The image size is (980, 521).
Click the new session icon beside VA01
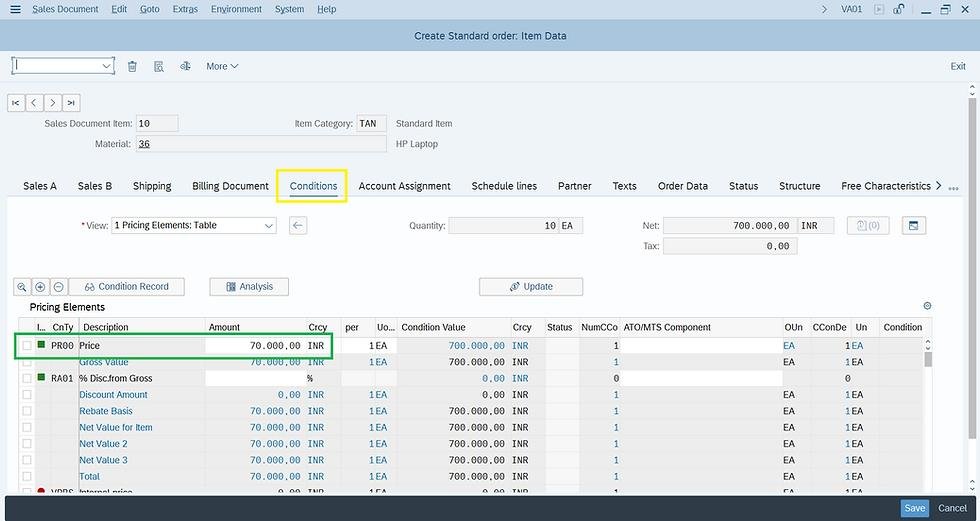879,9
